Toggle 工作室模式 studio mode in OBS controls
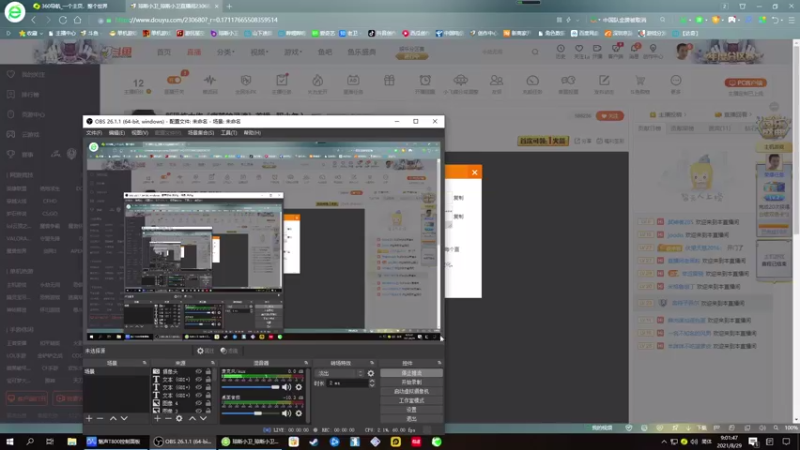The width and height of the screenshot is (800, 450). pos(411,401)
